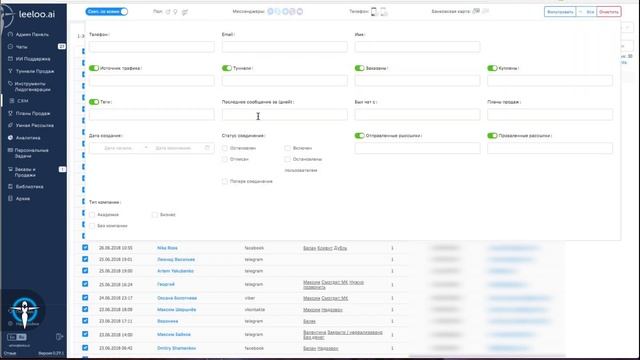Select the no bank card filter icon
This screenshot has height=360, width=640.
(x=485, y=11)
